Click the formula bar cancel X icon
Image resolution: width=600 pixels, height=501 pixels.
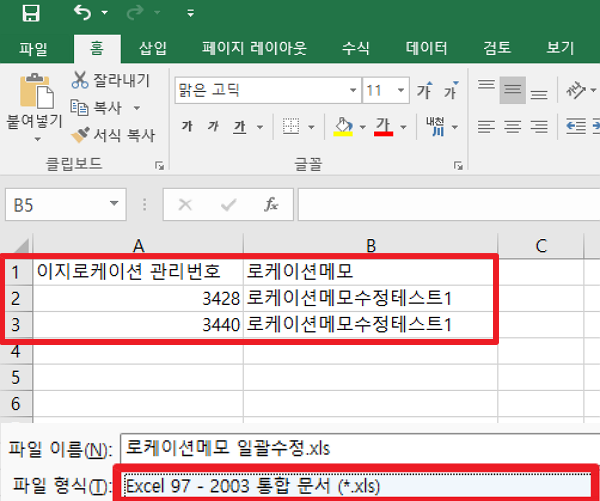185,205
